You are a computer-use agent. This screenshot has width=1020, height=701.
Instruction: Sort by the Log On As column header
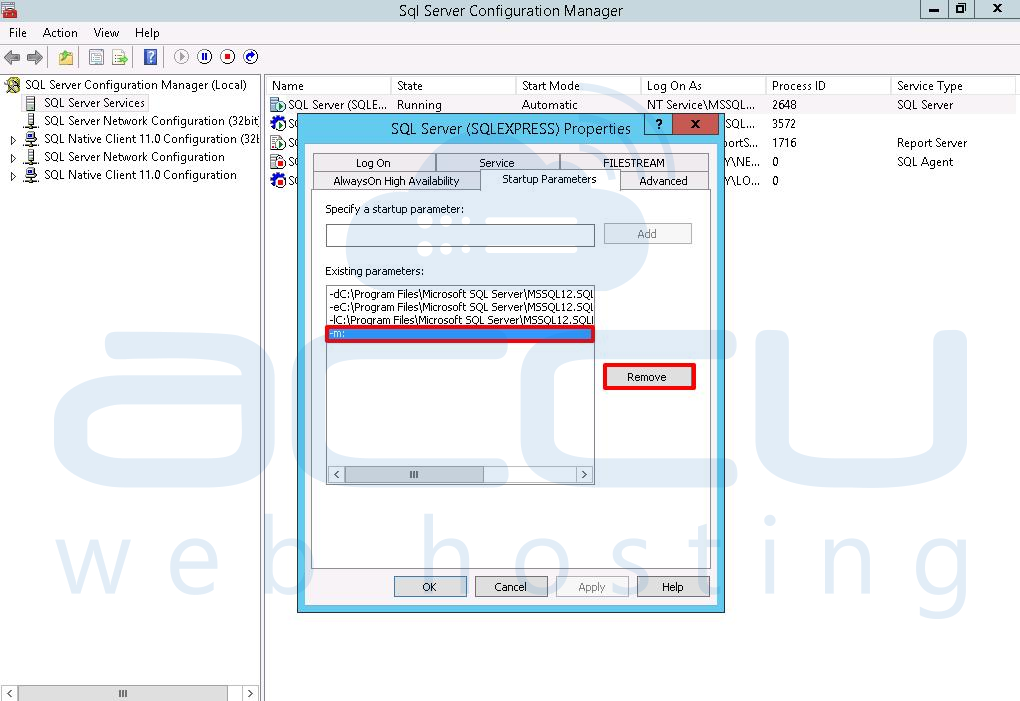point(703,86)
